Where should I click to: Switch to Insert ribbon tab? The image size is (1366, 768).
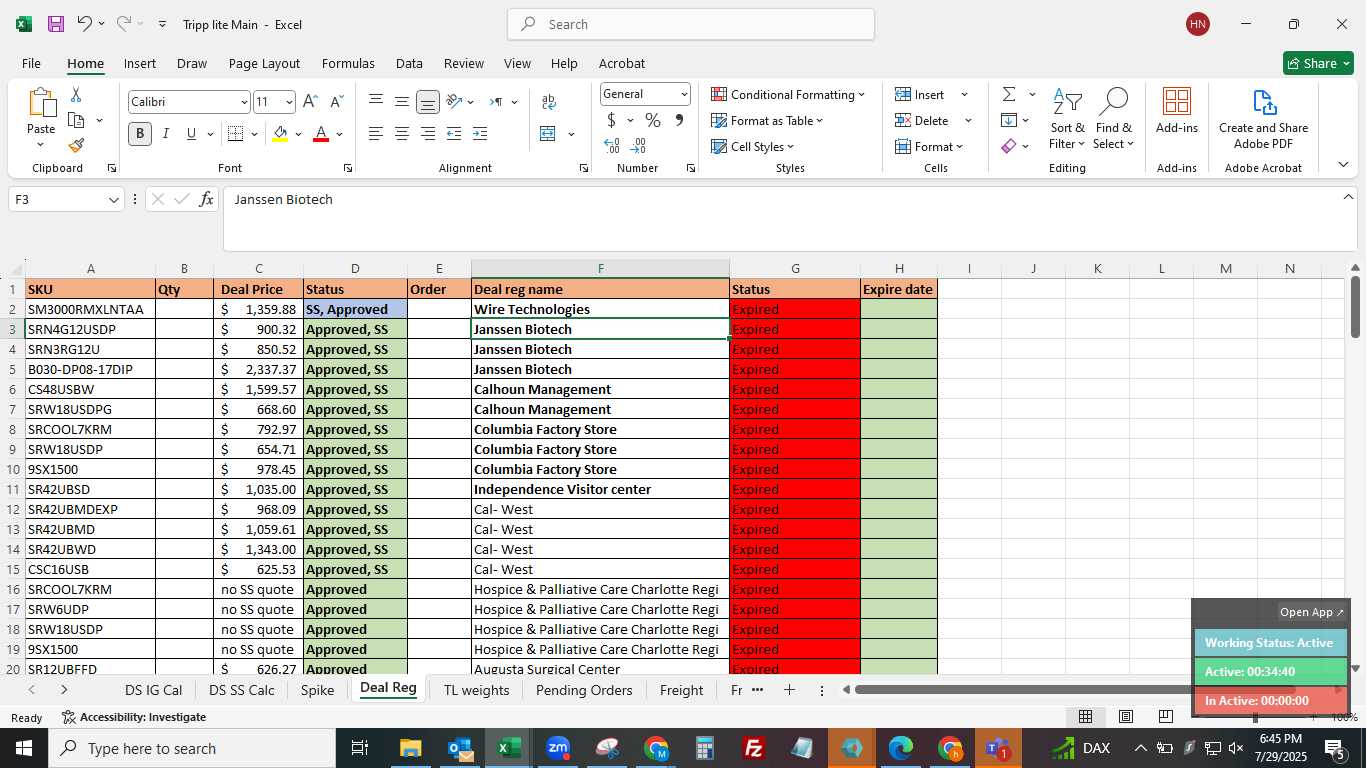[140, 63]
